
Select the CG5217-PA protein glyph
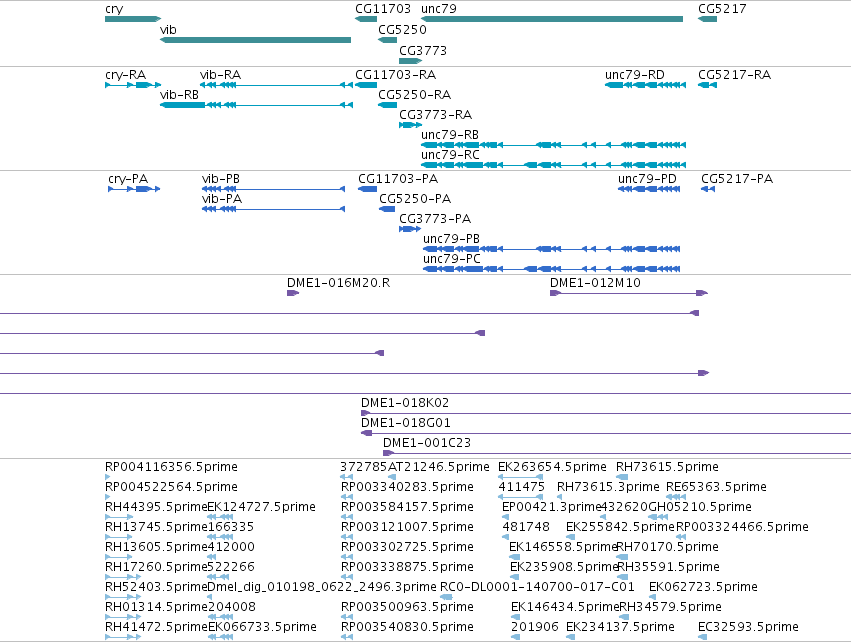pyautogui.click(x=708, y=189)
